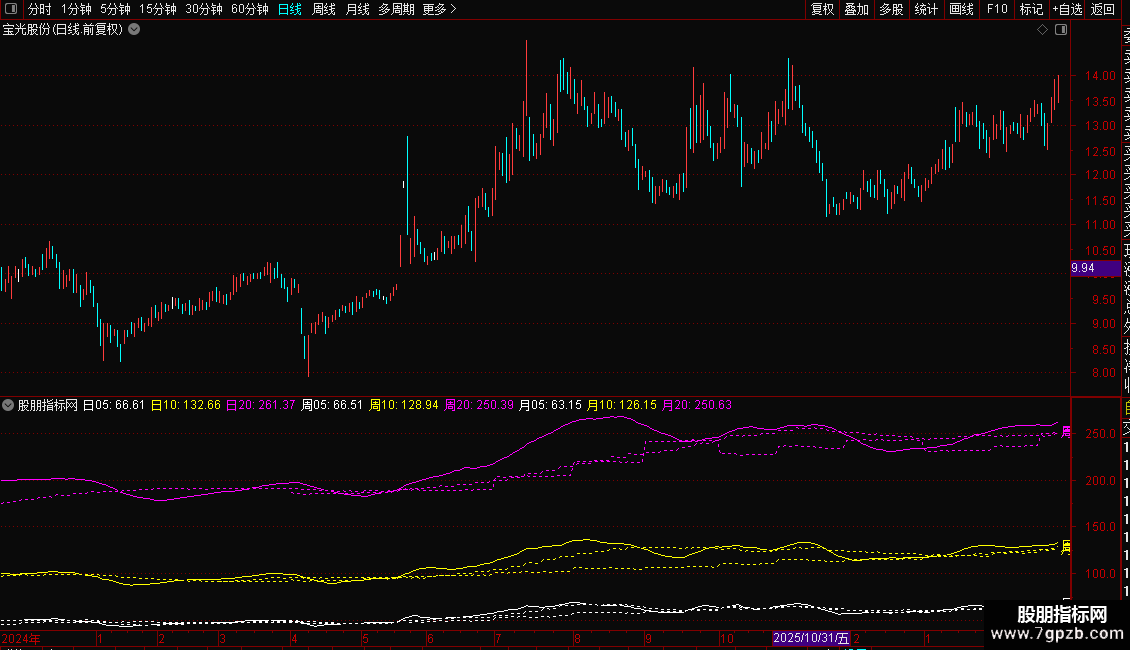This screenshot has height=650, width=1130.
Task: Open the 统计 statistics tool
Action: [926, 9]
